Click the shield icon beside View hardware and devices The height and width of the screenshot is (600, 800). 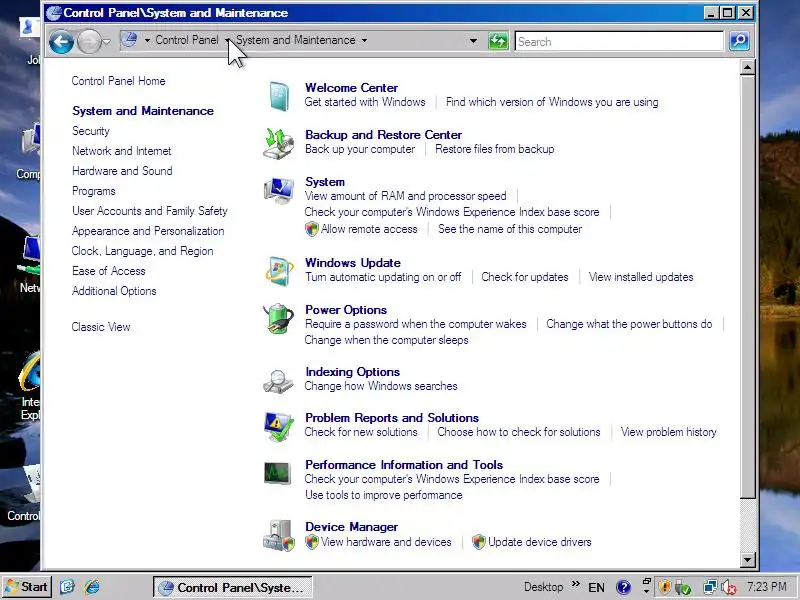[312, 542]
